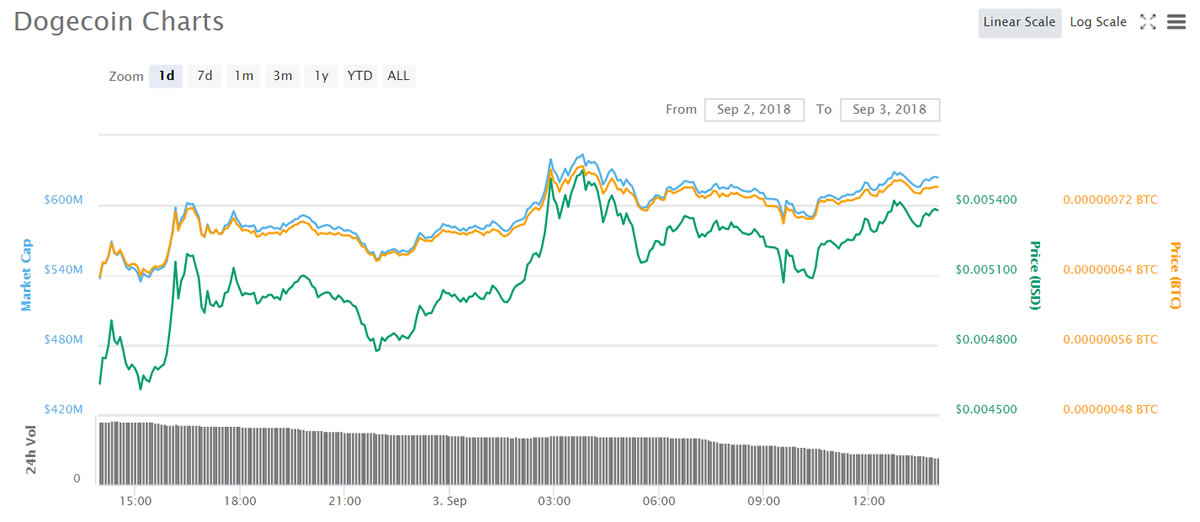
Task: Click the 3. Sep date axis label
Action: 449,501
